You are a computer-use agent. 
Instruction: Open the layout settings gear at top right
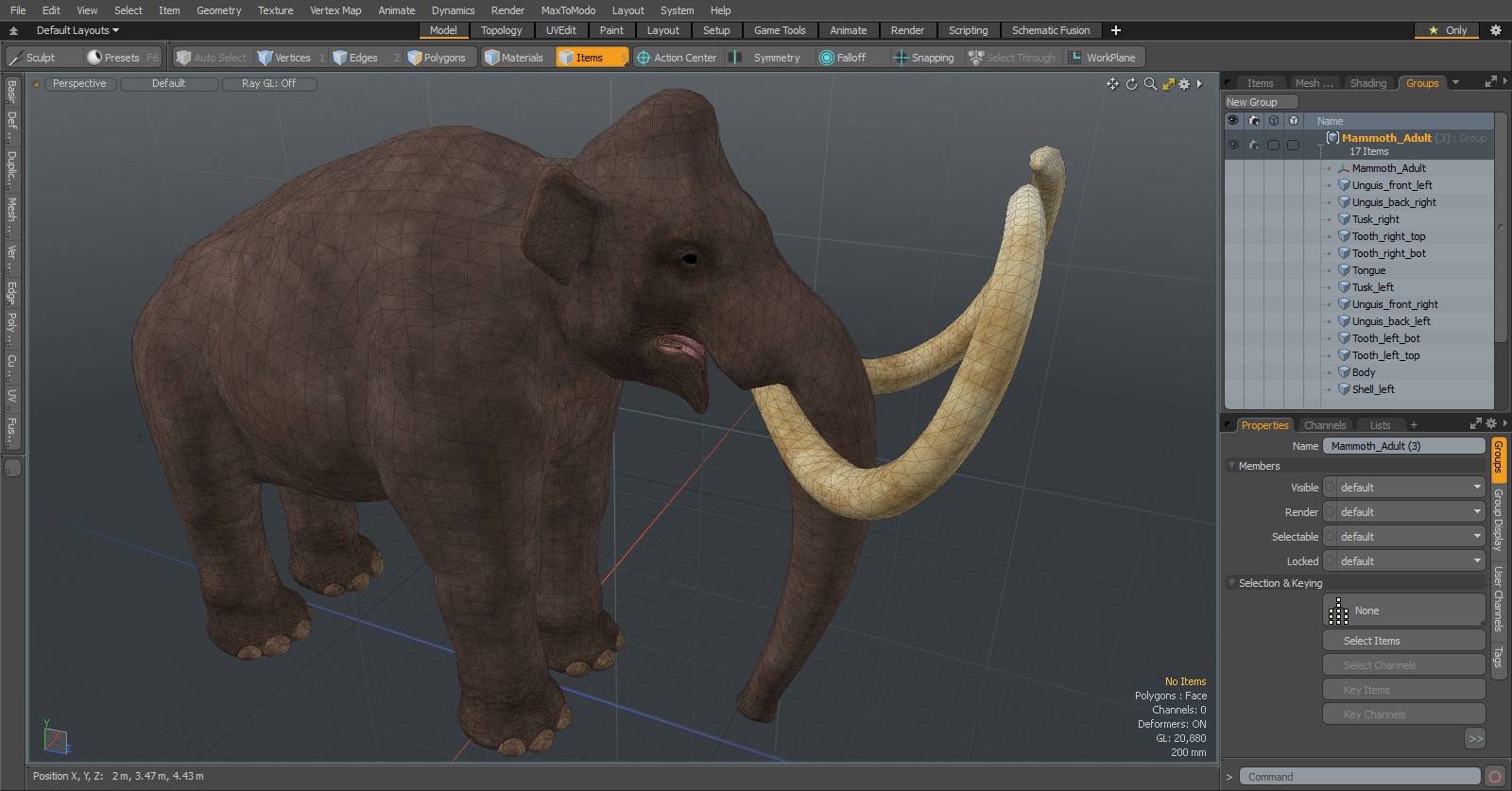coord(1496,30)
